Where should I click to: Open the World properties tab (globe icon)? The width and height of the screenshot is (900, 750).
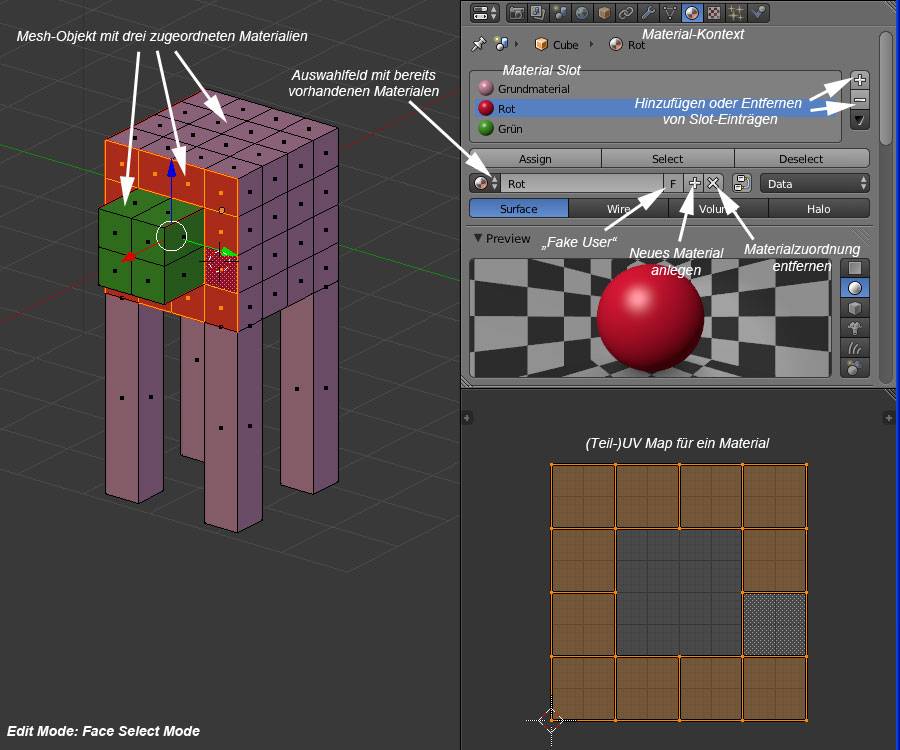click(582, 13)
